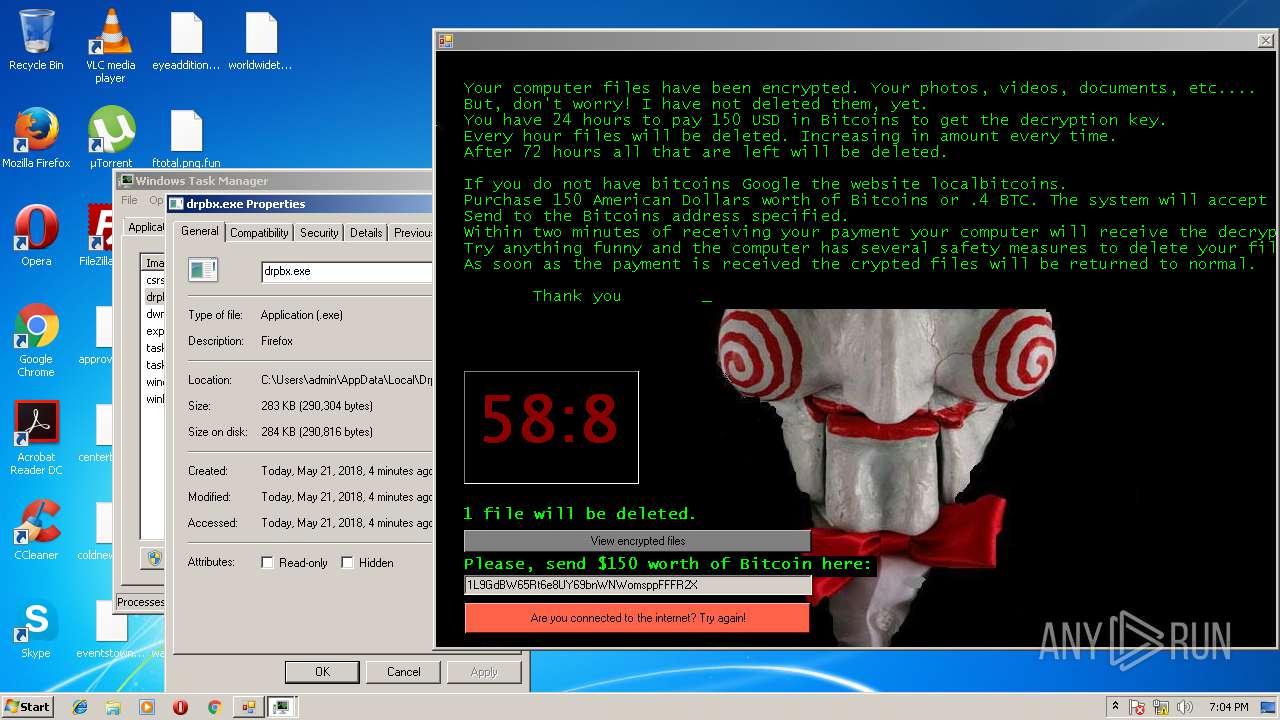This screenshot has height=720, width=1280.
Task: Close the ransomware window
Action: [x=1265, y=40]
